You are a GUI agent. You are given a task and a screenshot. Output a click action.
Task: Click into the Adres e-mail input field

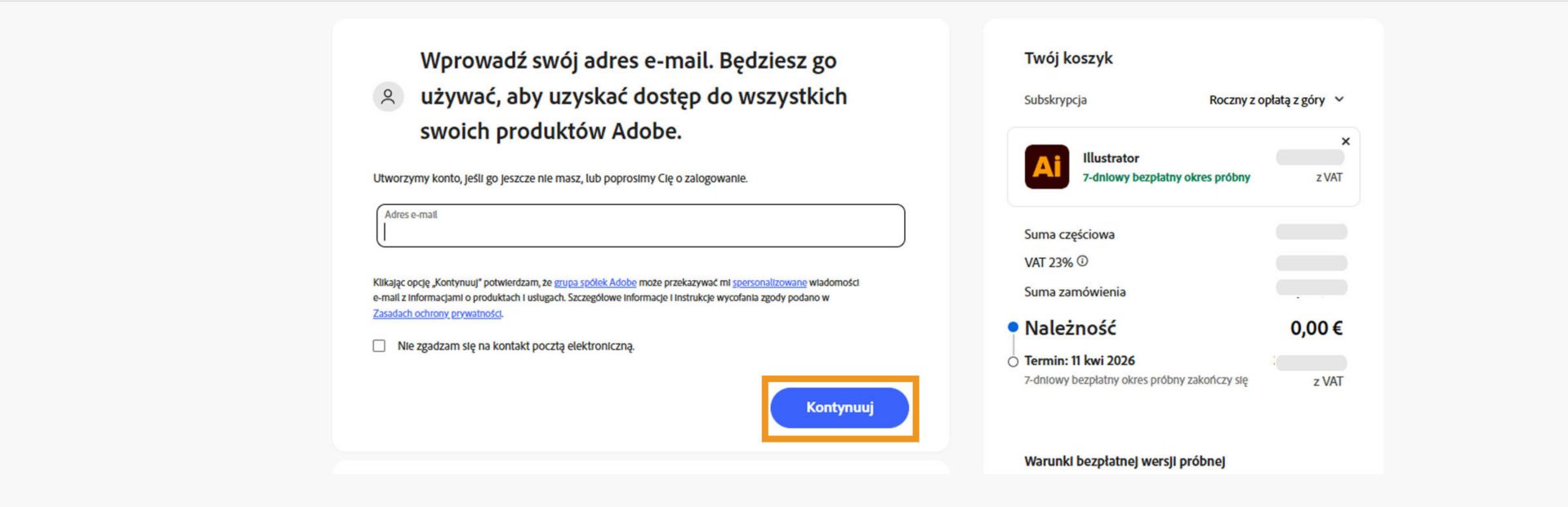[641, 226]
